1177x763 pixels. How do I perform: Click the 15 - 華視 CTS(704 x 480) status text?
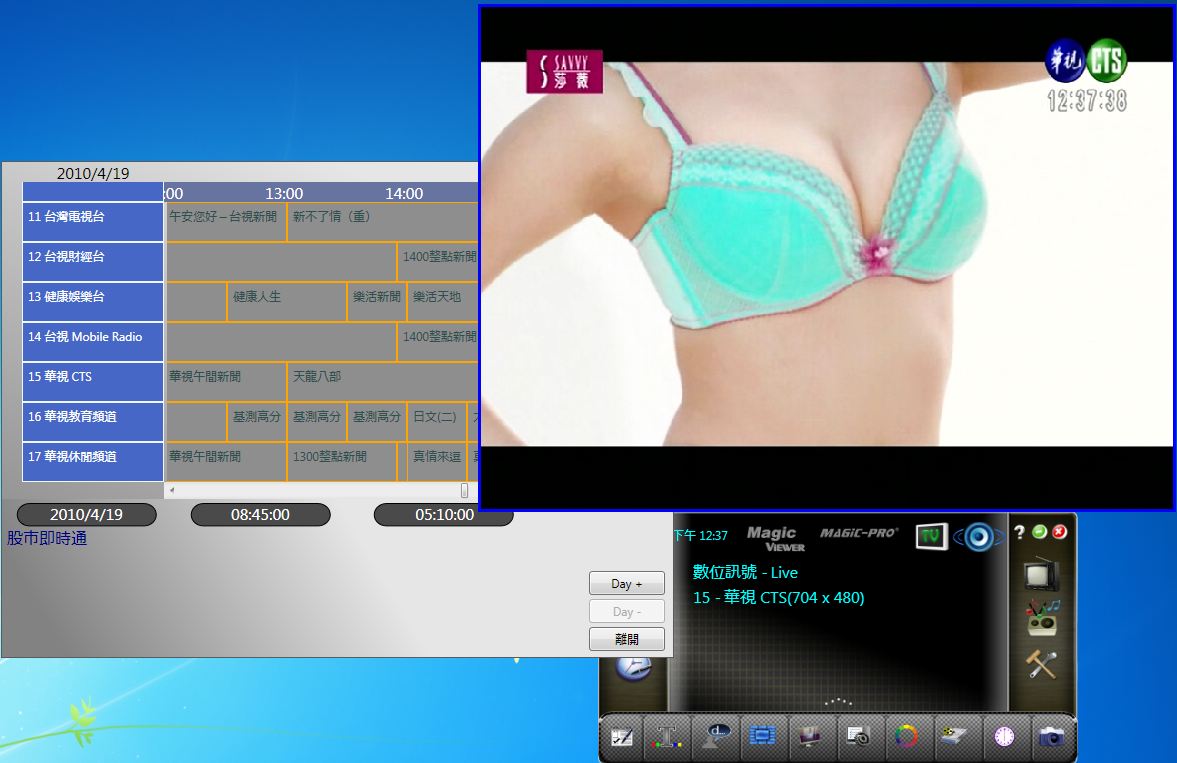(x=778, y=598)
